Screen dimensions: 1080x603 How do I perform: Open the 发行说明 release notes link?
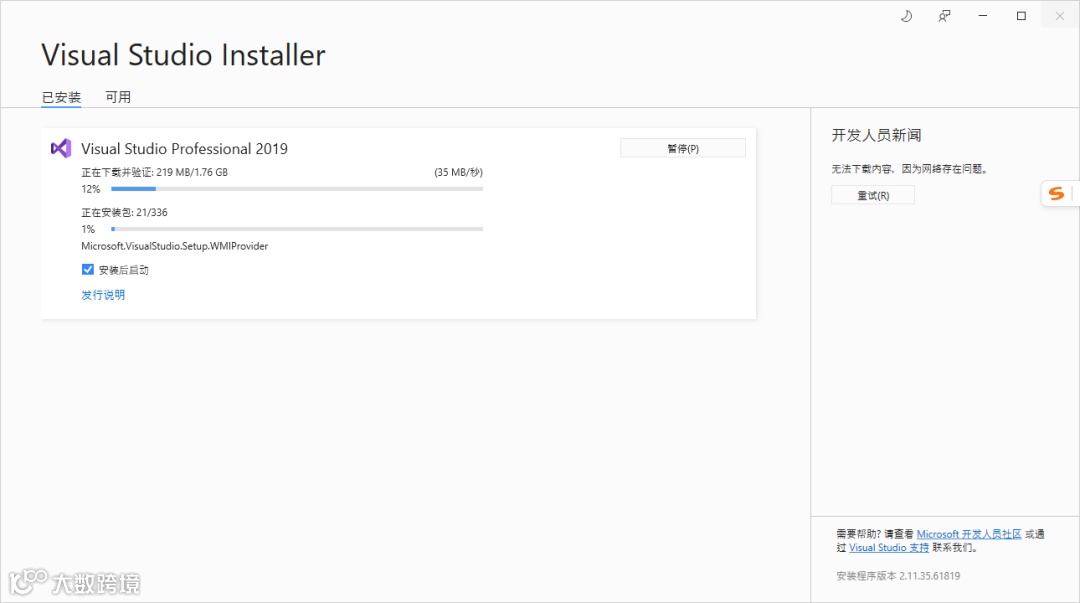103,295
